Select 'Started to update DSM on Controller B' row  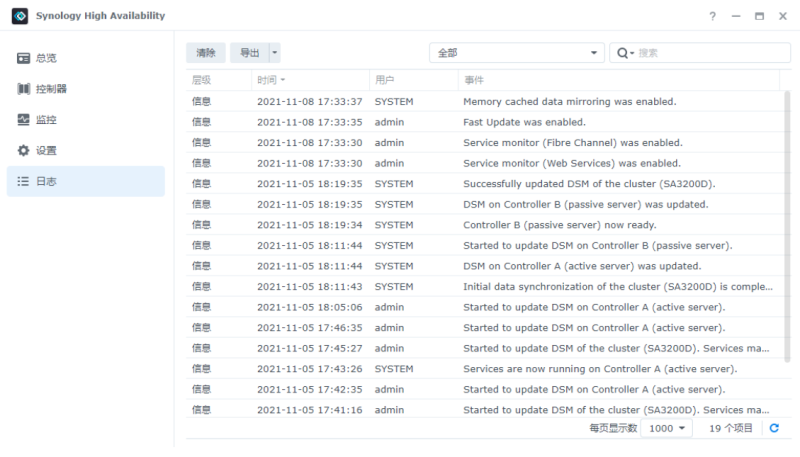coord(485,245)
